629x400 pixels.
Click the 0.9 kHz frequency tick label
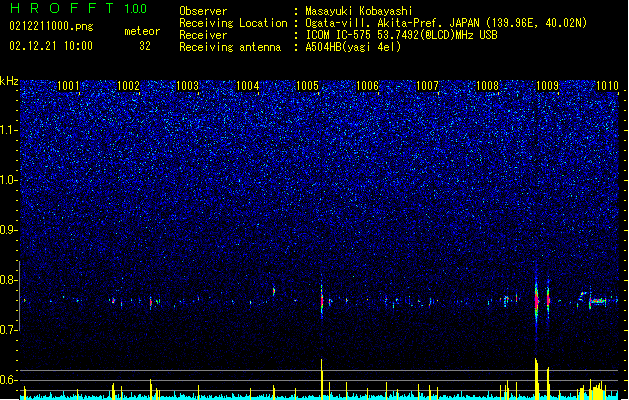tap(9, 230)
